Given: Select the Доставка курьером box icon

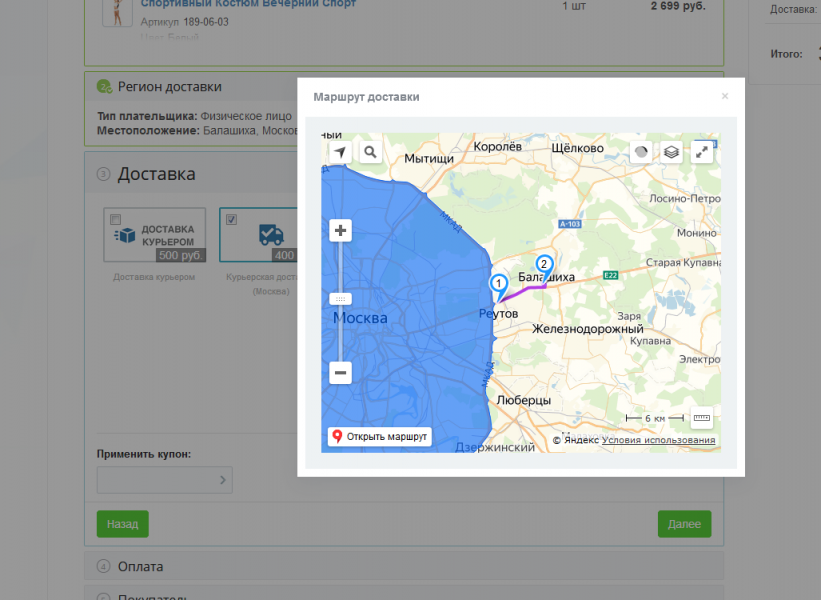Looking at the screenshot, I should point(125,235).
